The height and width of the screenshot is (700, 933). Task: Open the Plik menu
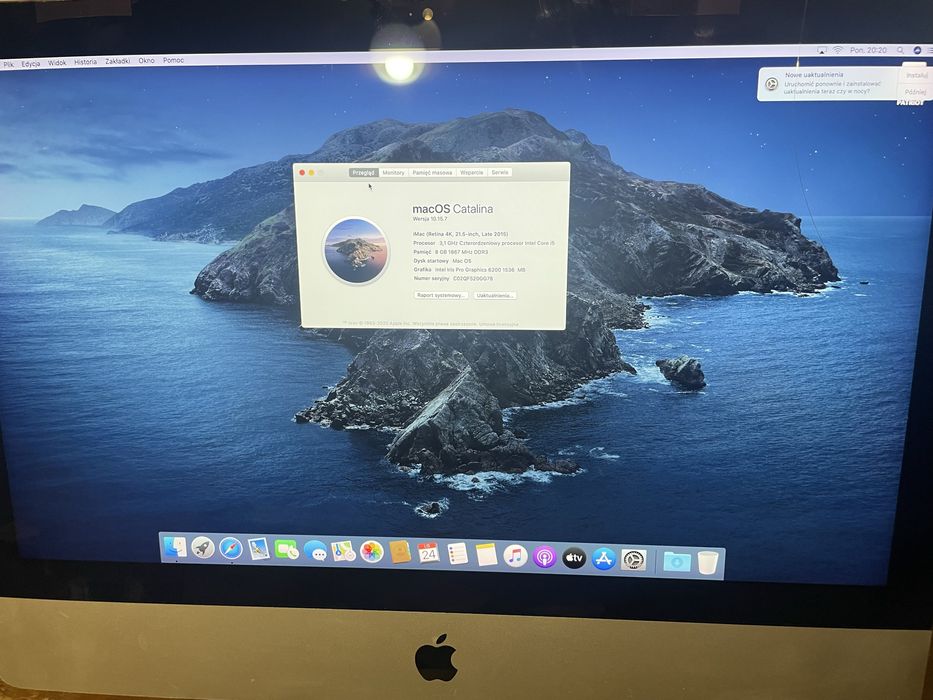coord(8,64)
